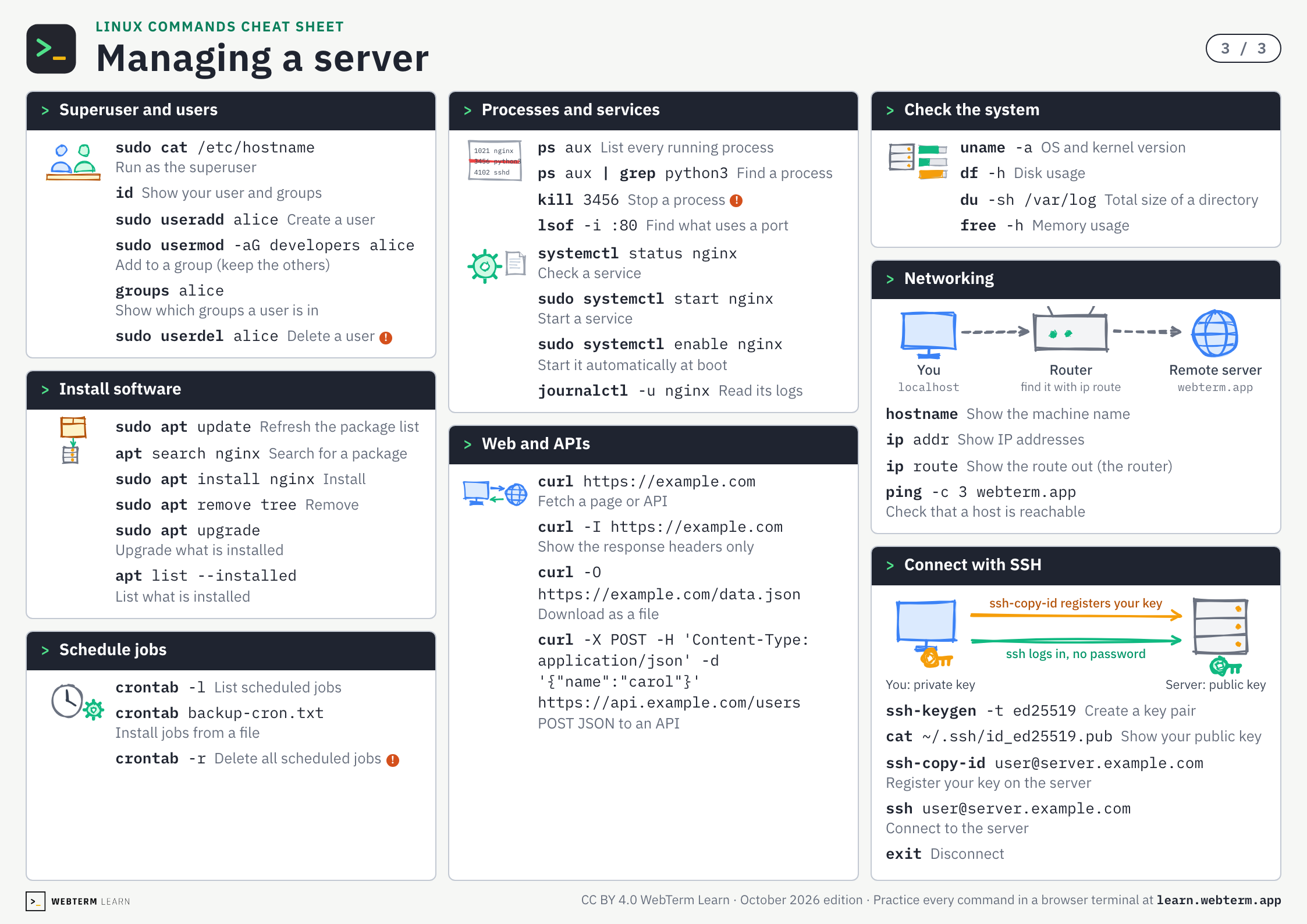The height and width of the screenshot is (924, 1307).
Task: Click the lsof -i :80 command
Action: [587, 226]
